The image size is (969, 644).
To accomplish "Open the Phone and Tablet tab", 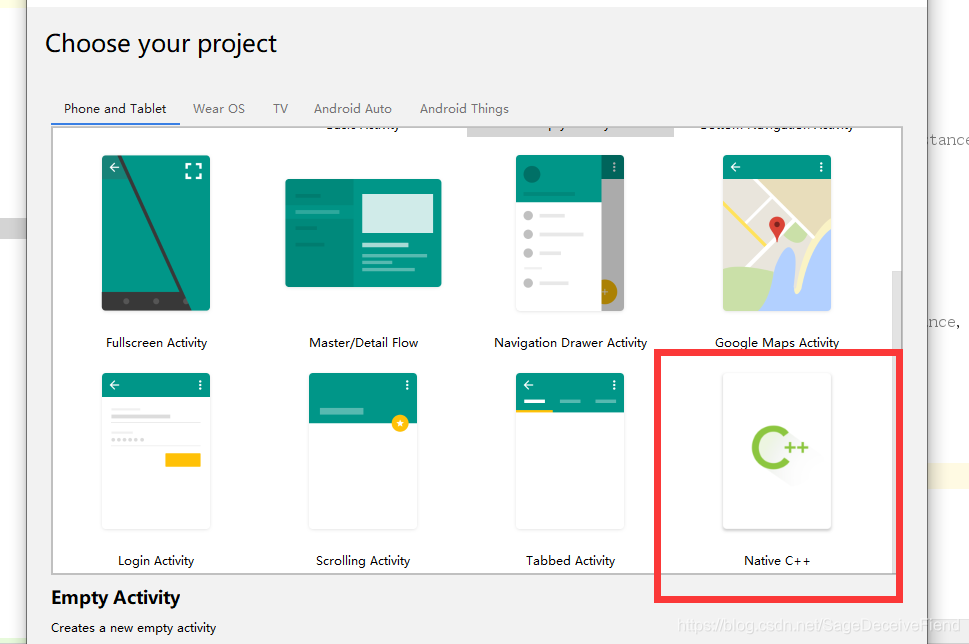I will [x=115, y=109].
